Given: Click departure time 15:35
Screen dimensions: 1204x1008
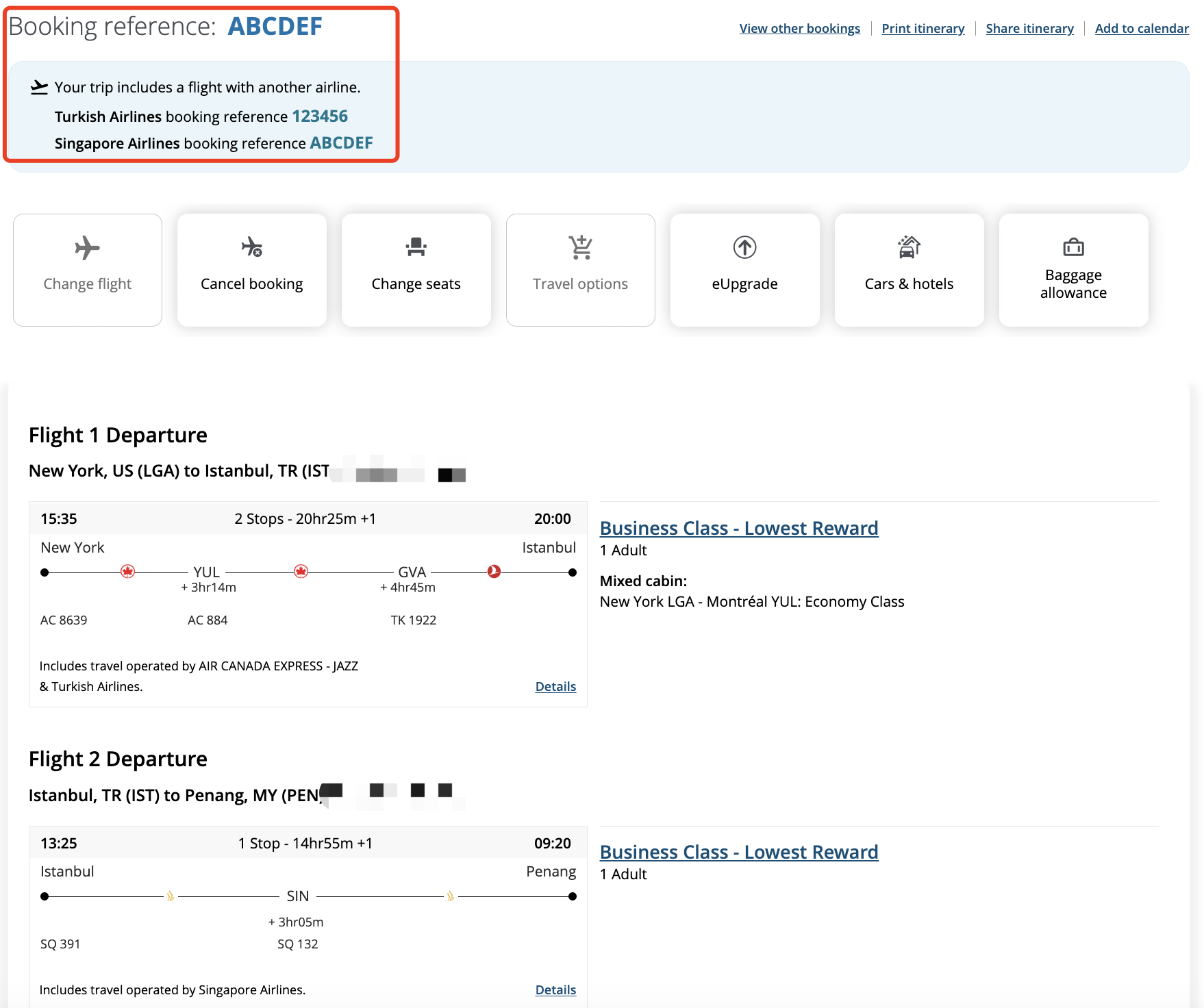Looking at the screenshot, I should coord(59,518).
